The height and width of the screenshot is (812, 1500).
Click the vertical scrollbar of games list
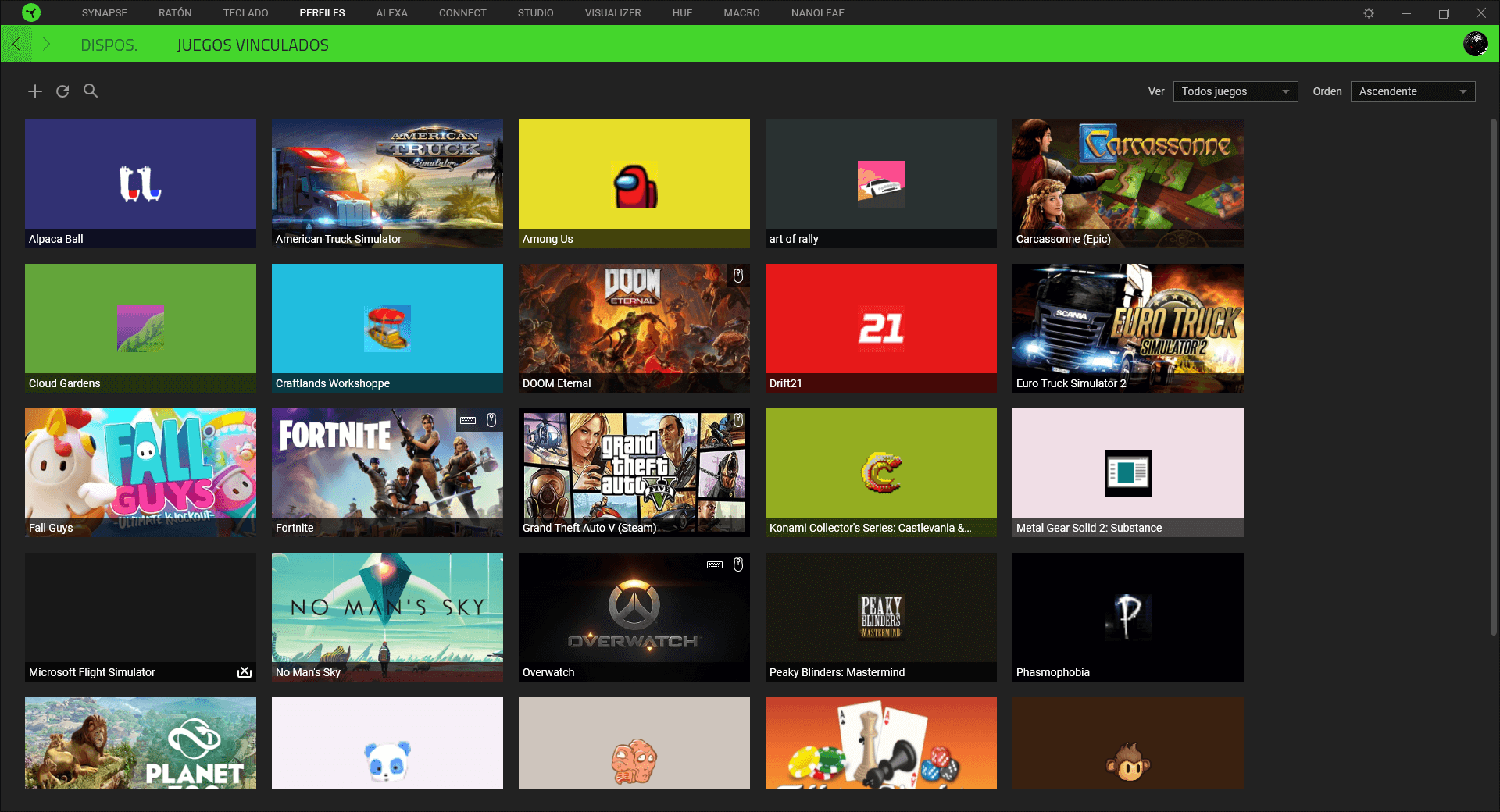(x=1493, y=378)
